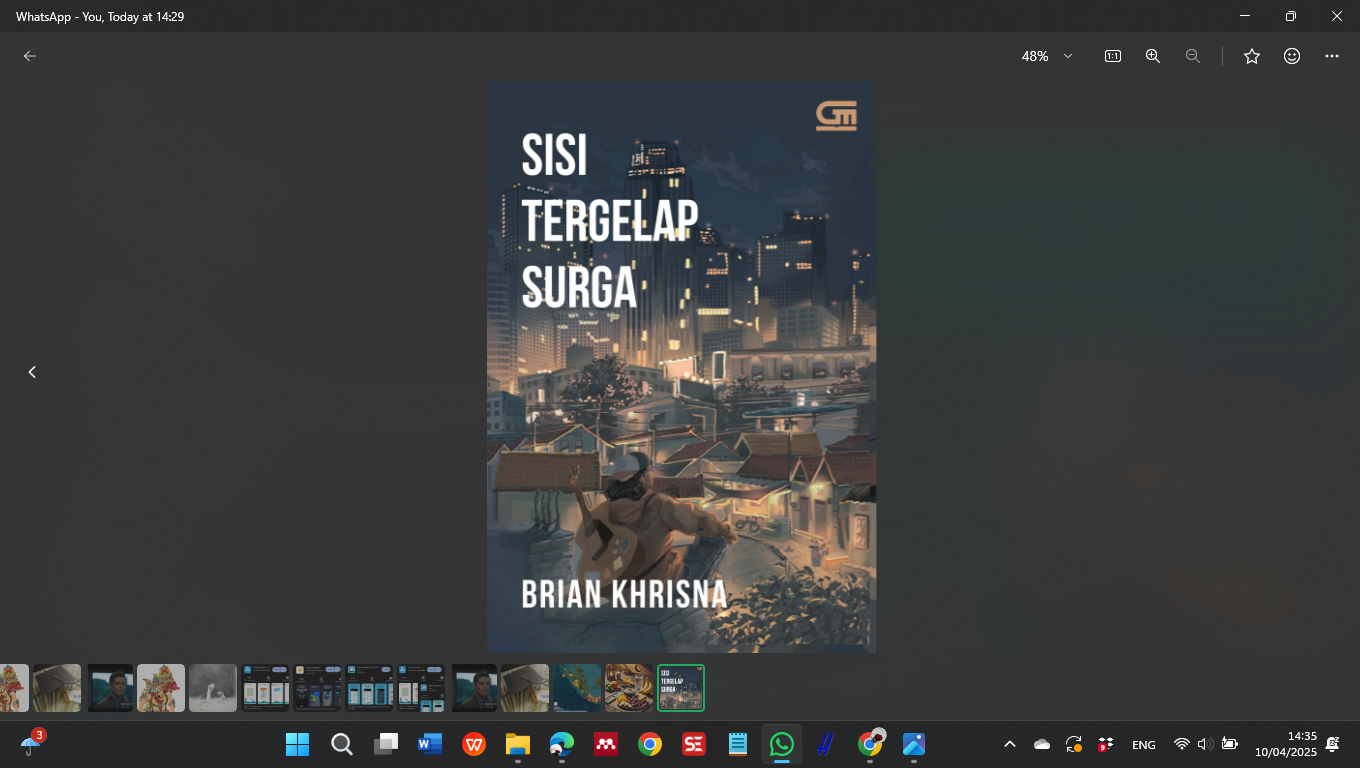1360x768 pixels.
Task: Restore down the image viewer window
Action: 1291,16
